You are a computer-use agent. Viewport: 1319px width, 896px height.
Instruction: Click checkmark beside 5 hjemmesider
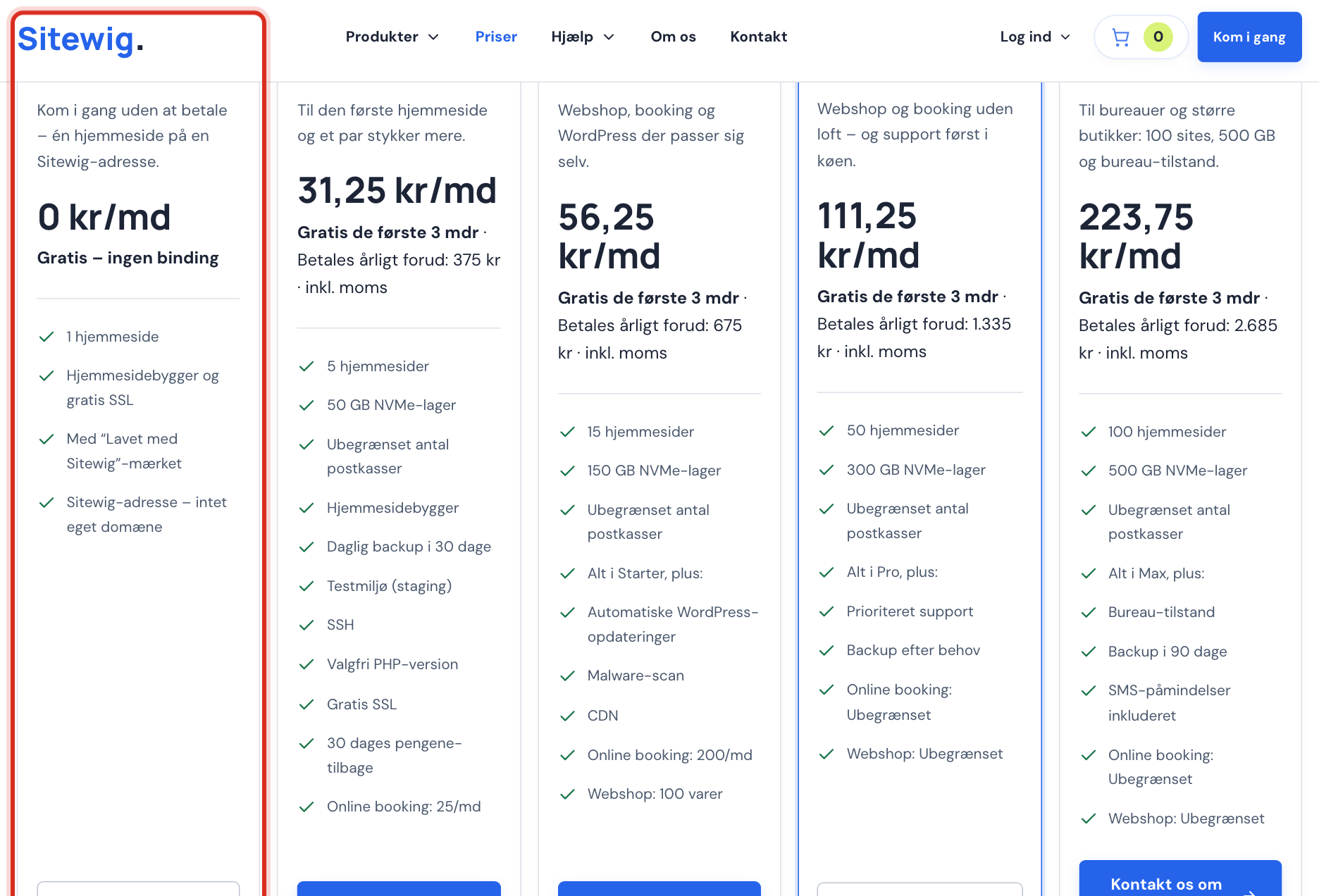[x=306, y=366]
